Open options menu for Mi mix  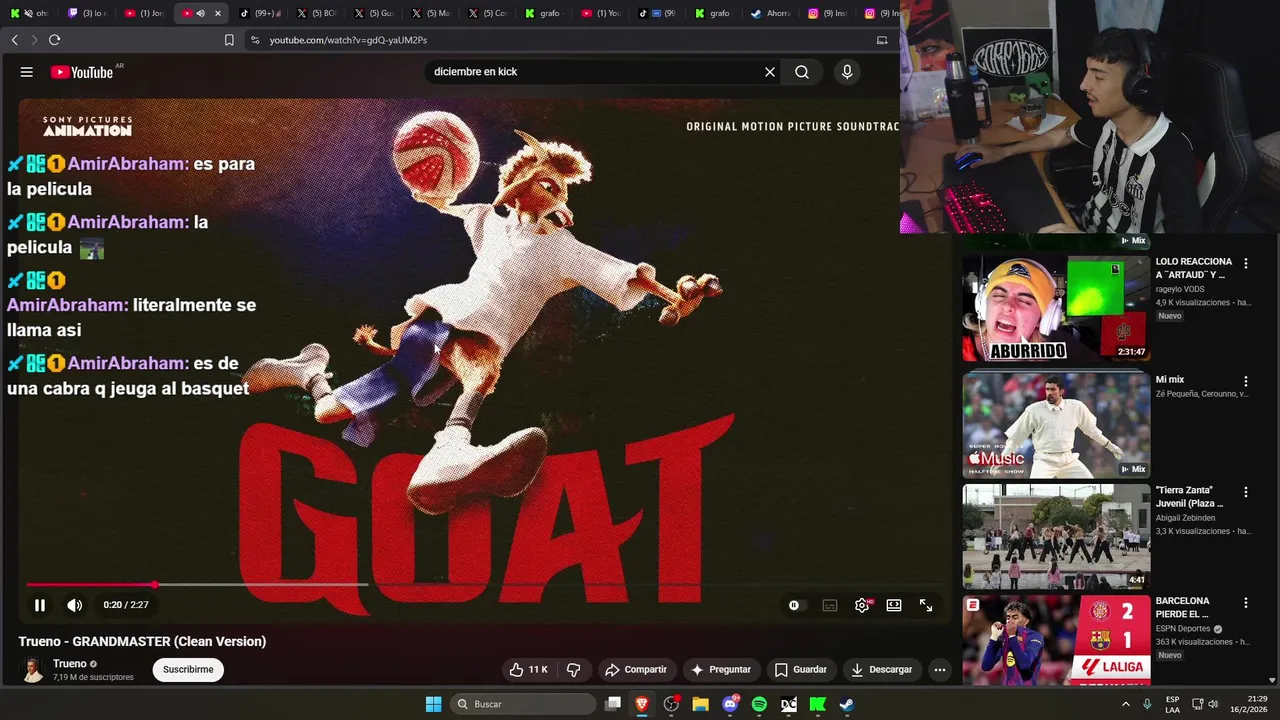click(x=1246, y=381)
